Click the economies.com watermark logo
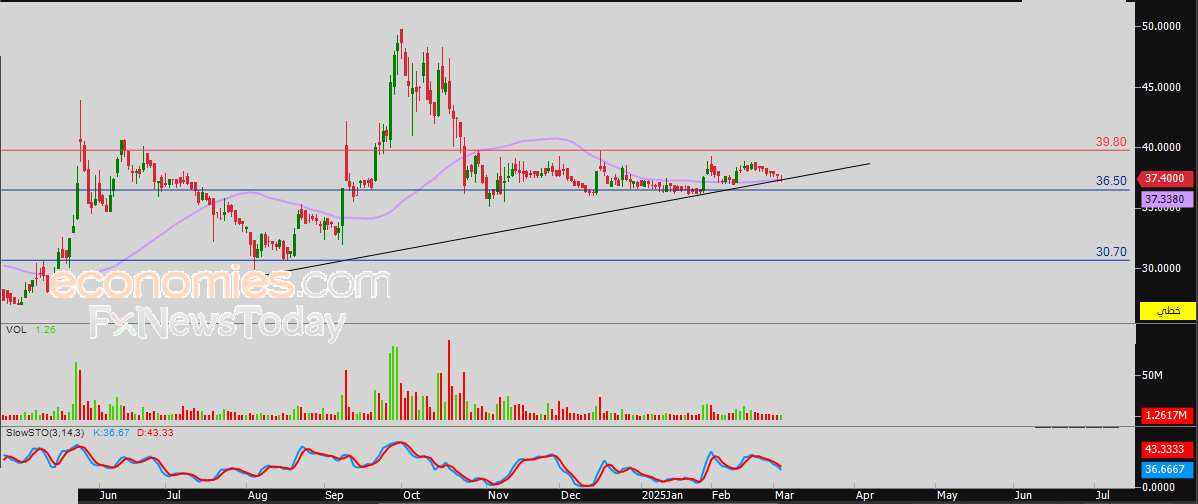 click(219, 285)
